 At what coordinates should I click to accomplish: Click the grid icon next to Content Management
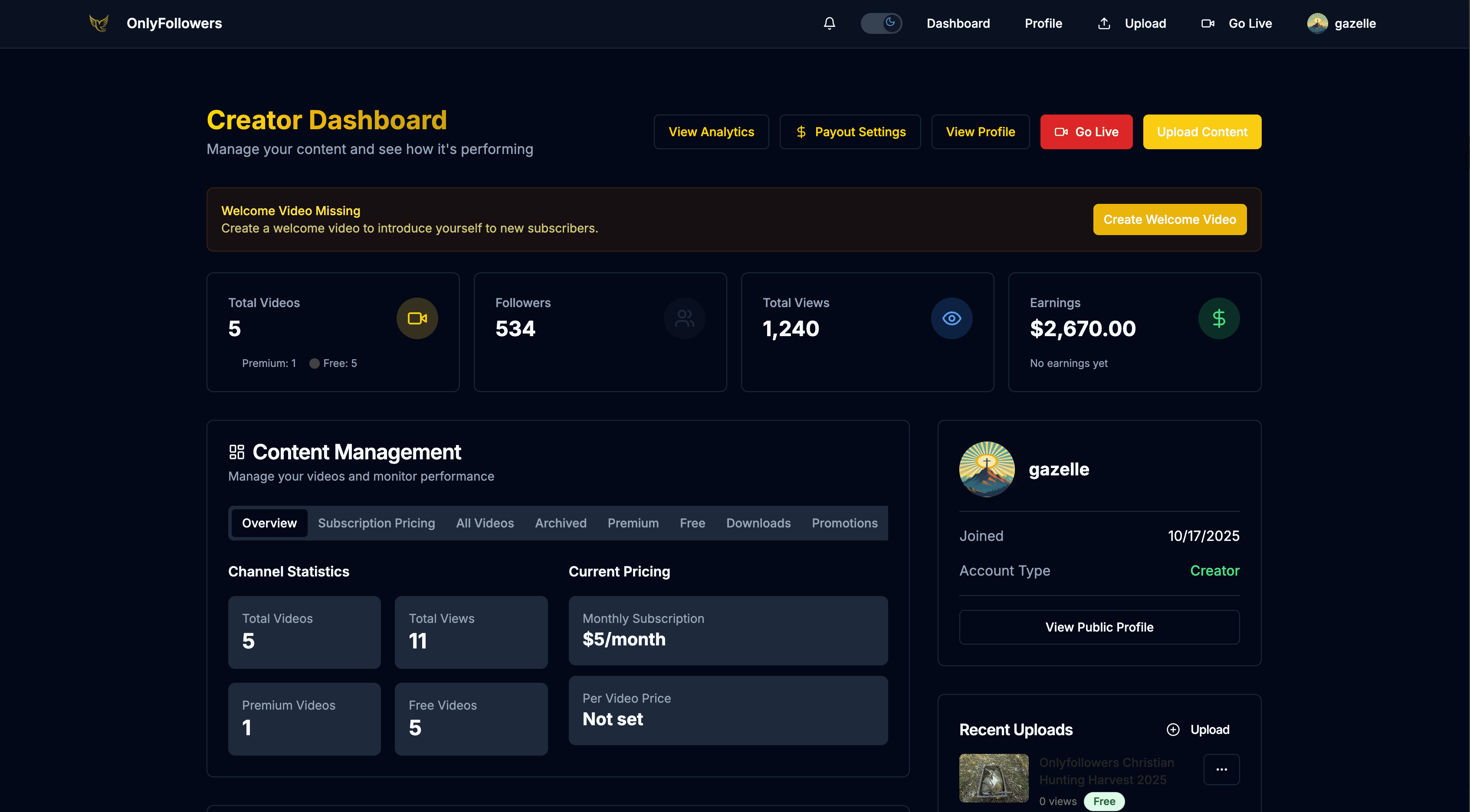(236, 452)
